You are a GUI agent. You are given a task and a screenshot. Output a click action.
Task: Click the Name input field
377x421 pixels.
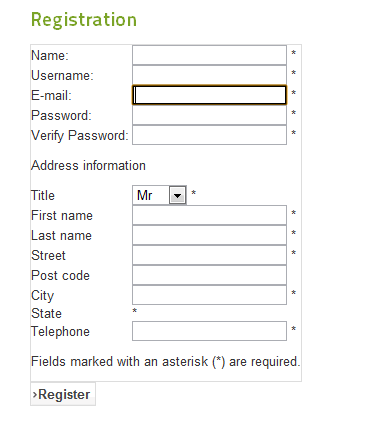(x=209, y=55)
